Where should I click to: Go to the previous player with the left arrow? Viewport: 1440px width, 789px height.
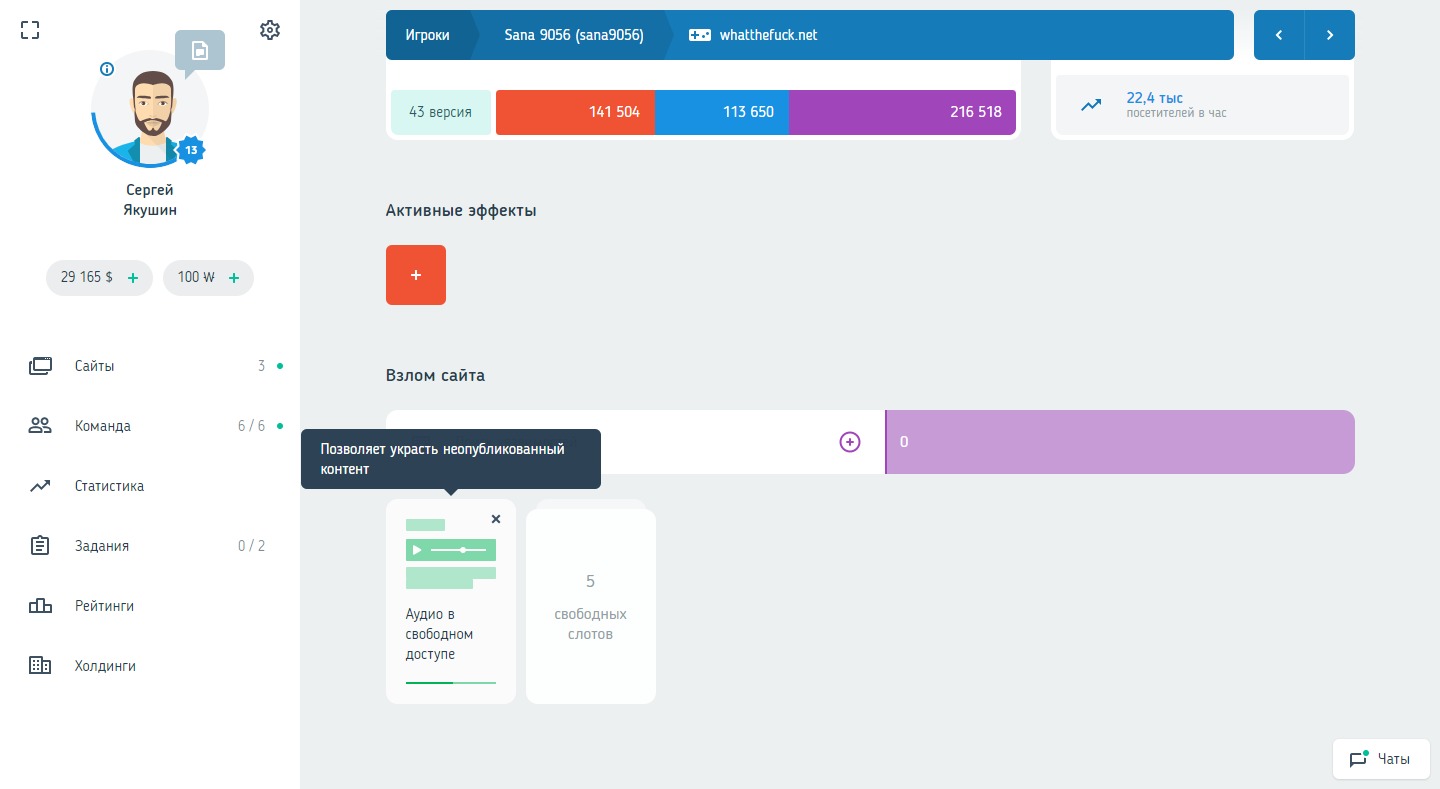pos(1279,35)
